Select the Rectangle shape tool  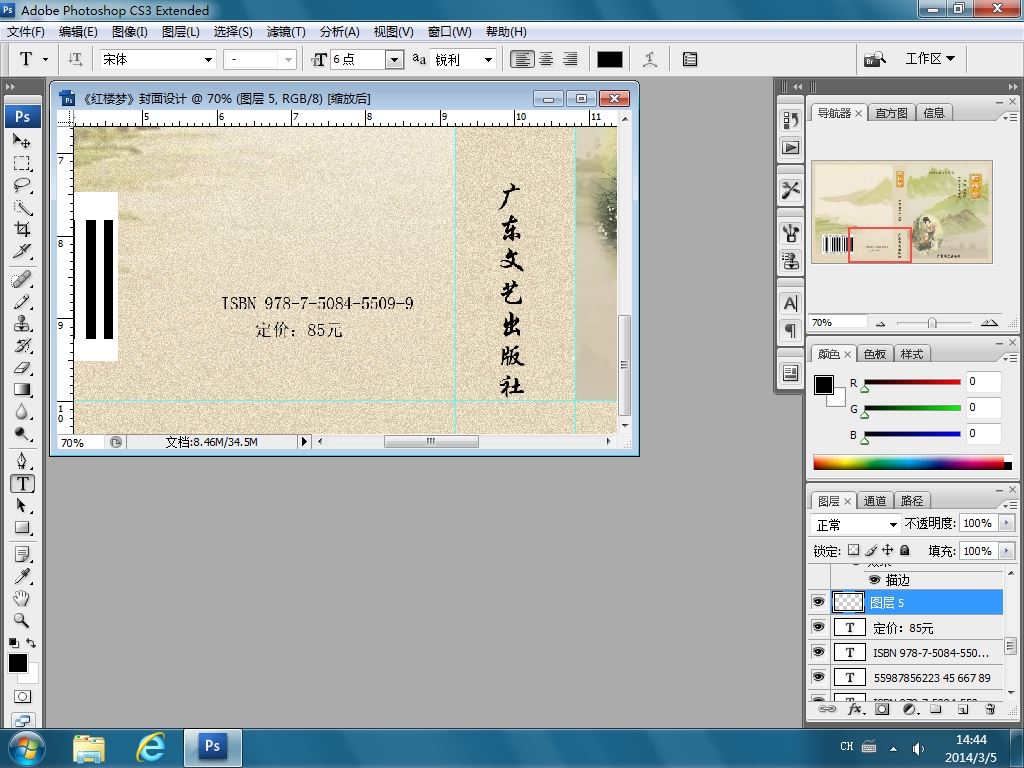point(22,527)
